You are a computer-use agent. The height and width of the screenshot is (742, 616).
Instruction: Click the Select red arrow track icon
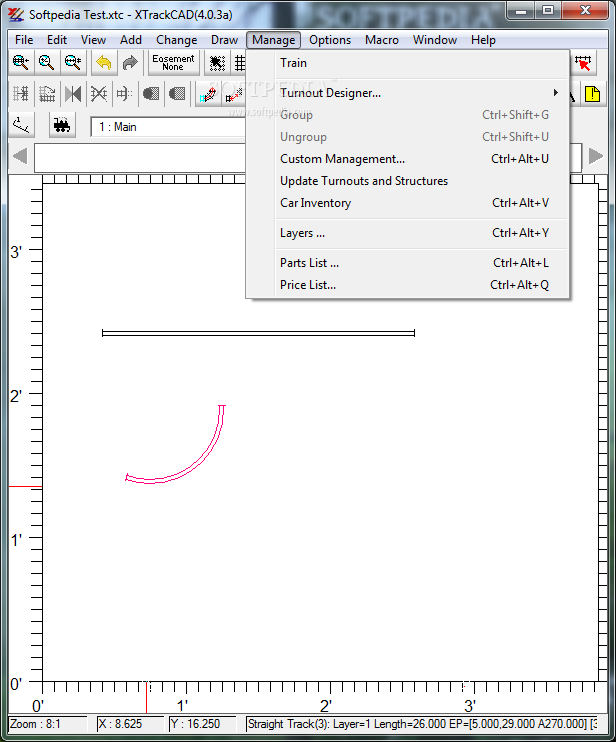click(583, 62)
